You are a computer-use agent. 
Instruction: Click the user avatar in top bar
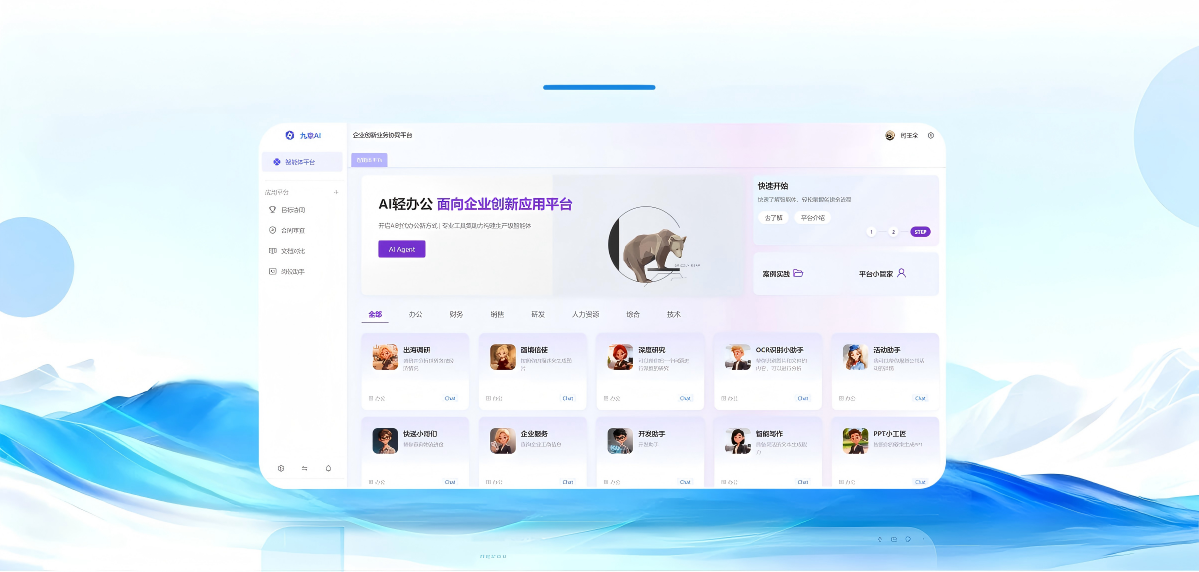coord(890,135)
